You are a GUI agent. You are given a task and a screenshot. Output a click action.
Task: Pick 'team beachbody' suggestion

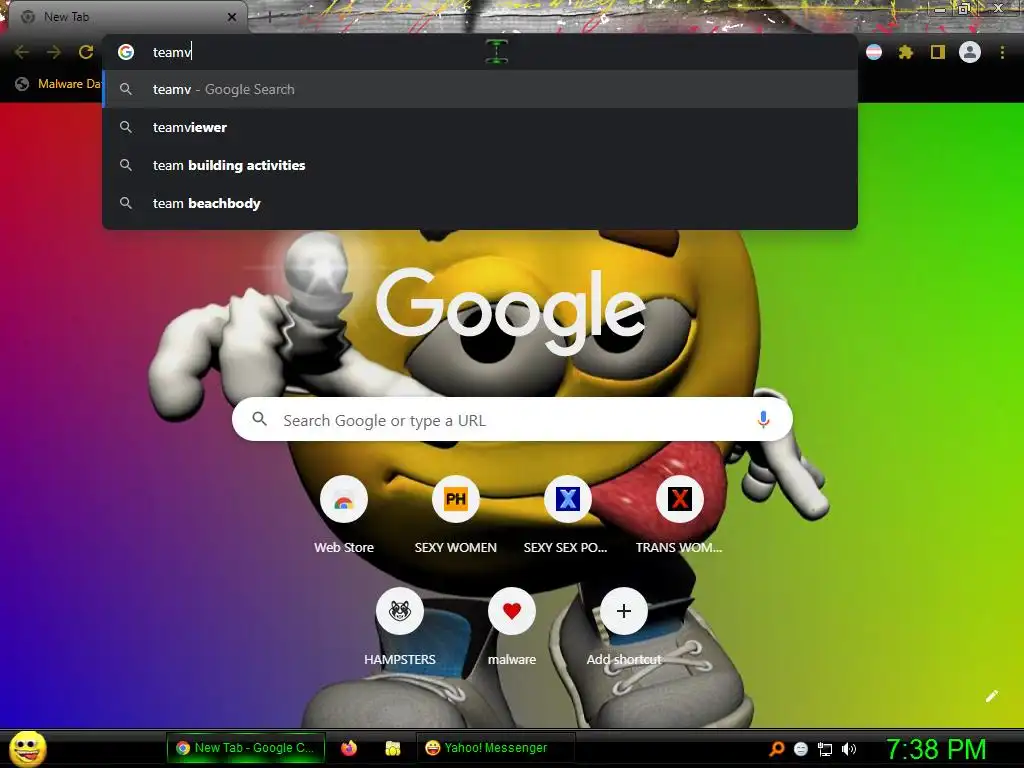point(480,203)
